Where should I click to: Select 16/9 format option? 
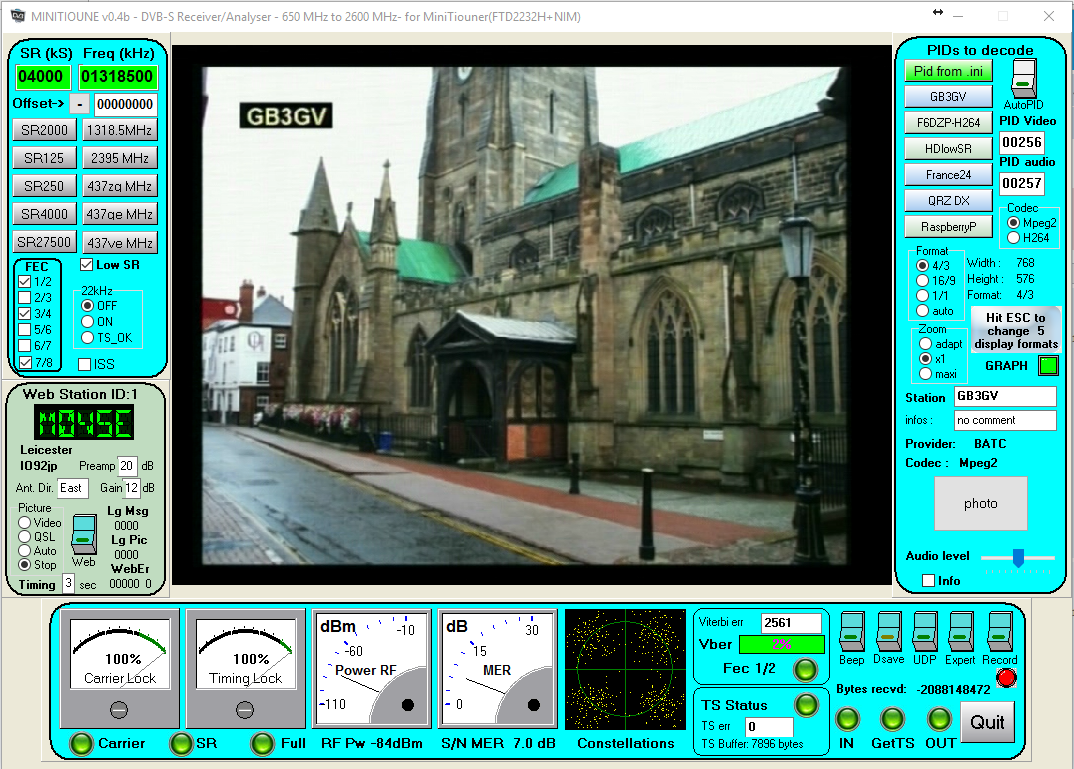(x=922, y=281)
